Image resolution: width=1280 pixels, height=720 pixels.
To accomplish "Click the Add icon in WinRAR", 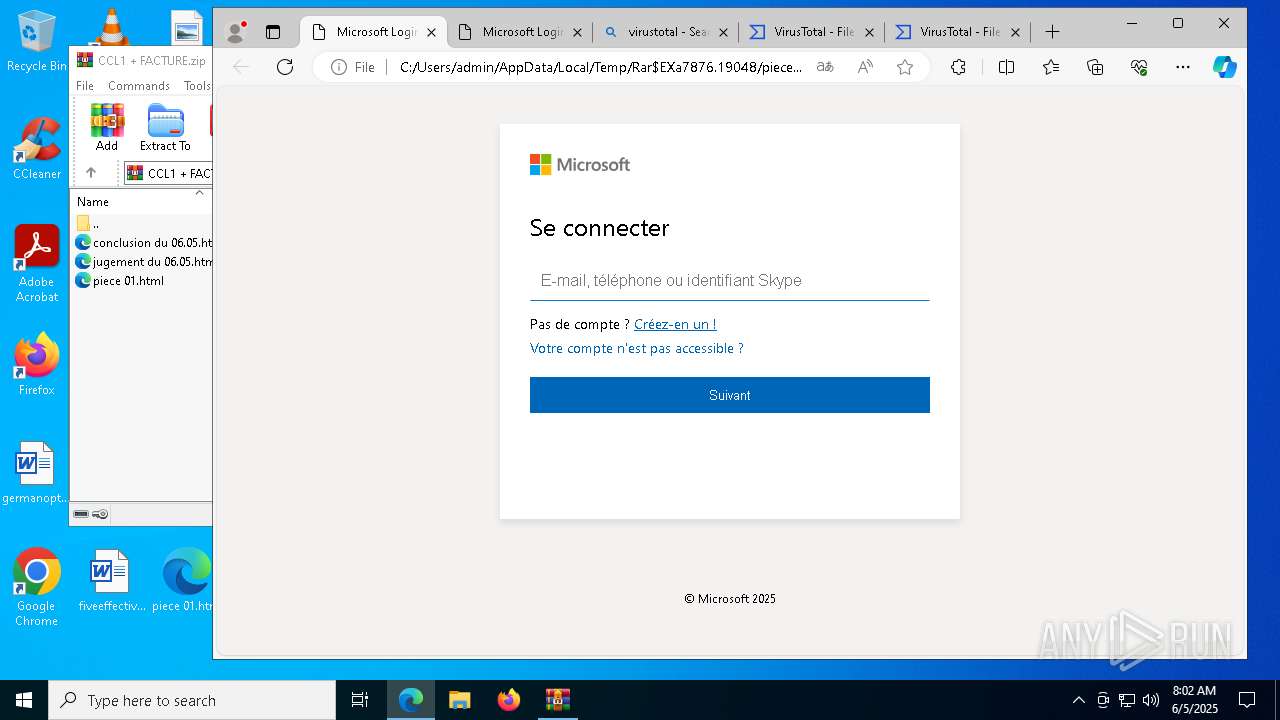I will tap(107, 127).
